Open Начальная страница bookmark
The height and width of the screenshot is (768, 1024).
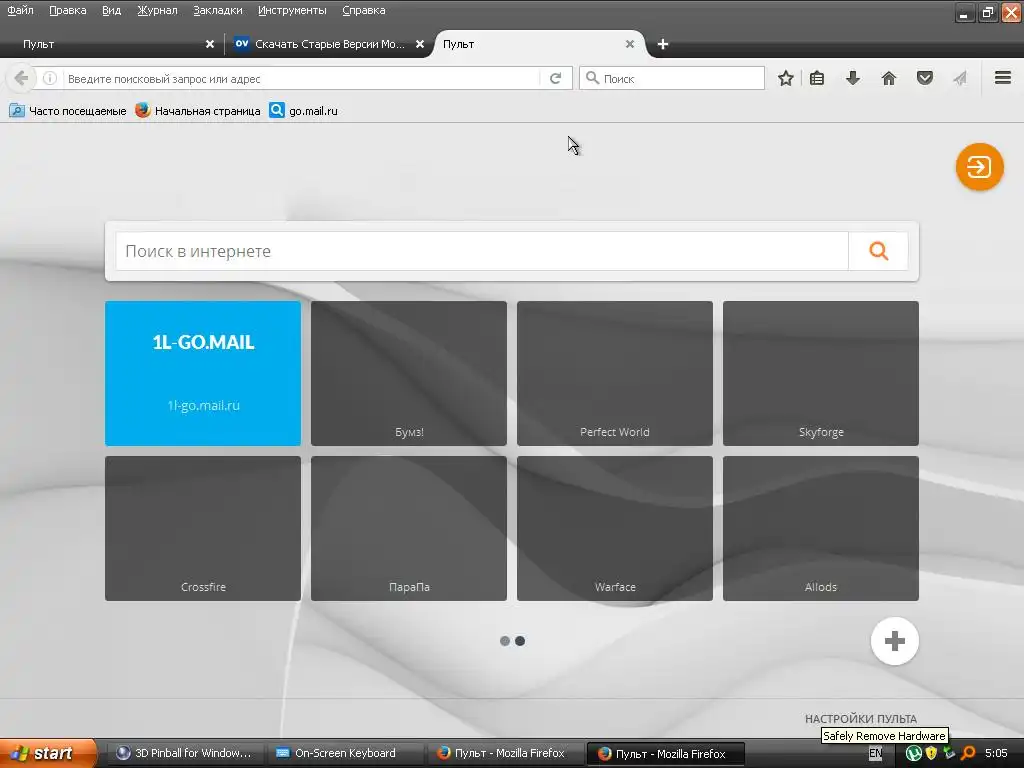click(x=198, y=111)
